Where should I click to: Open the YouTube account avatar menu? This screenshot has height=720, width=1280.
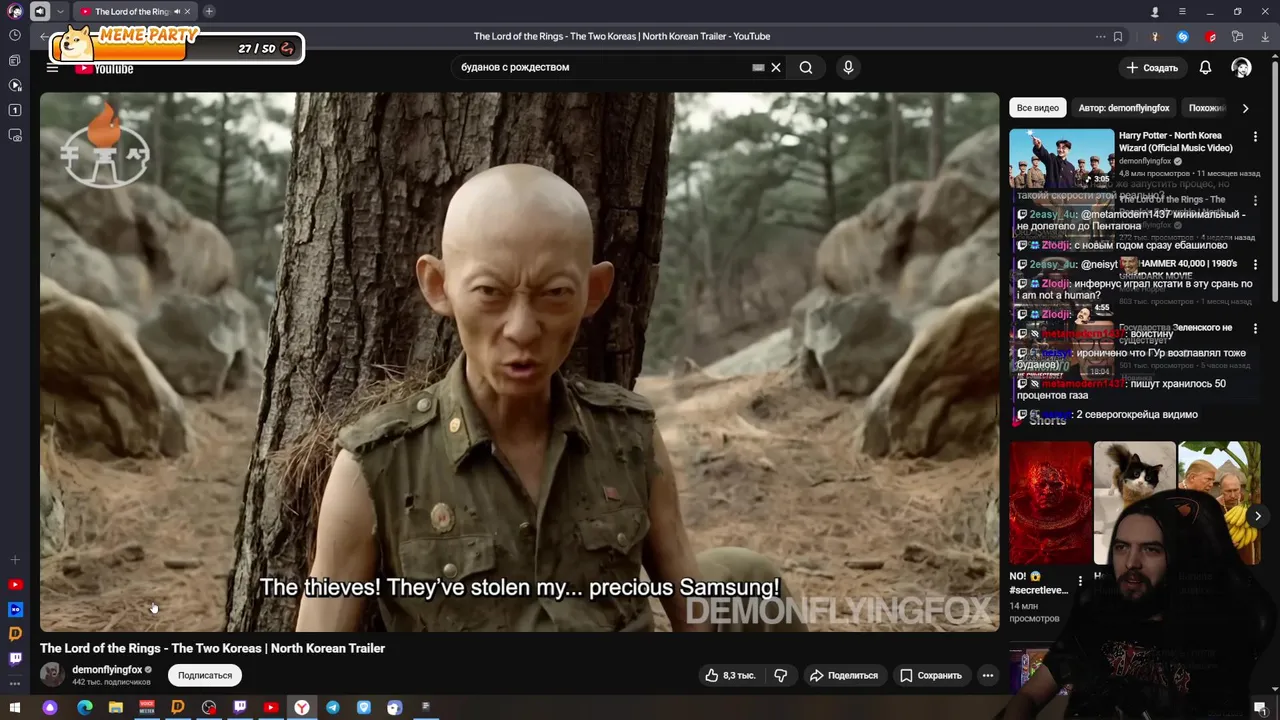tap(1241, 67)
